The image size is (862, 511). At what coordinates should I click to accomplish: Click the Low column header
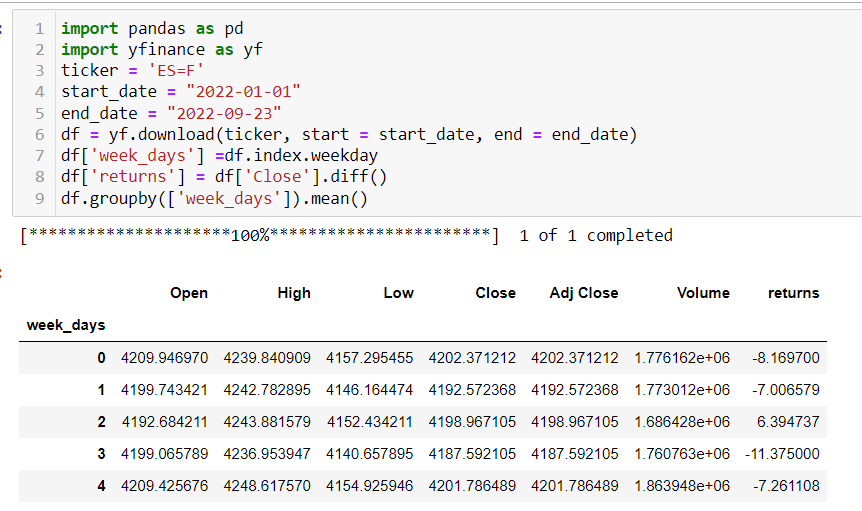[399, 293]
